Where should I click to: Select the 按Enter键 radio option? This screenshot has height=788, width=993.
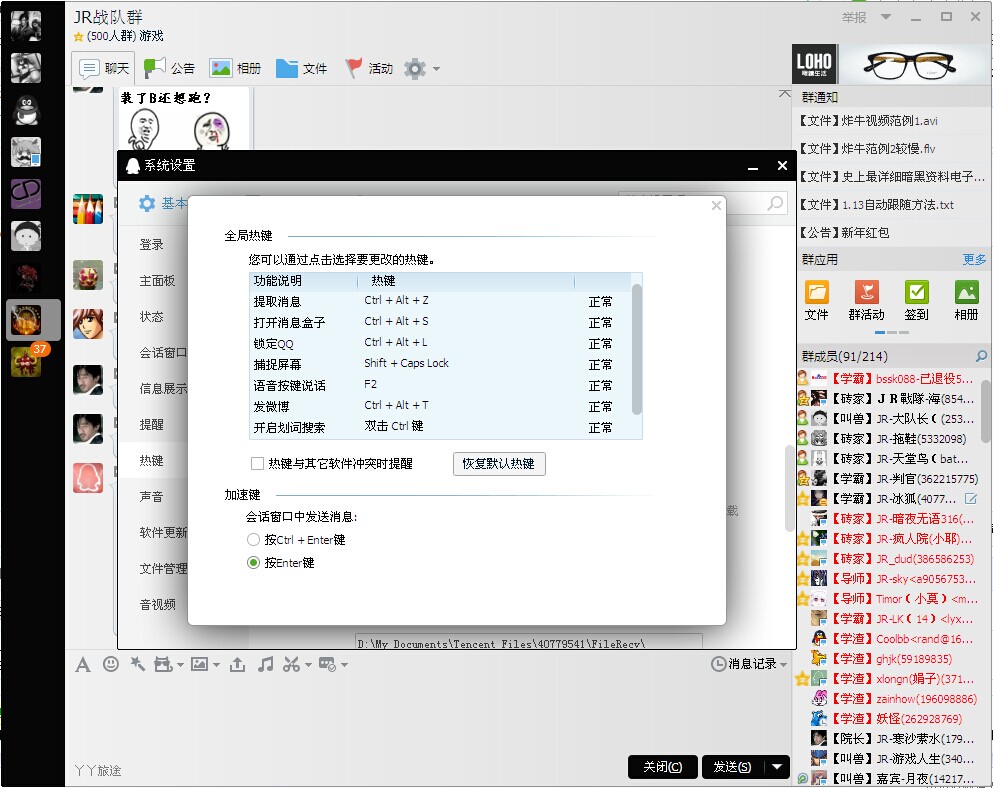[x=253, y=563]
